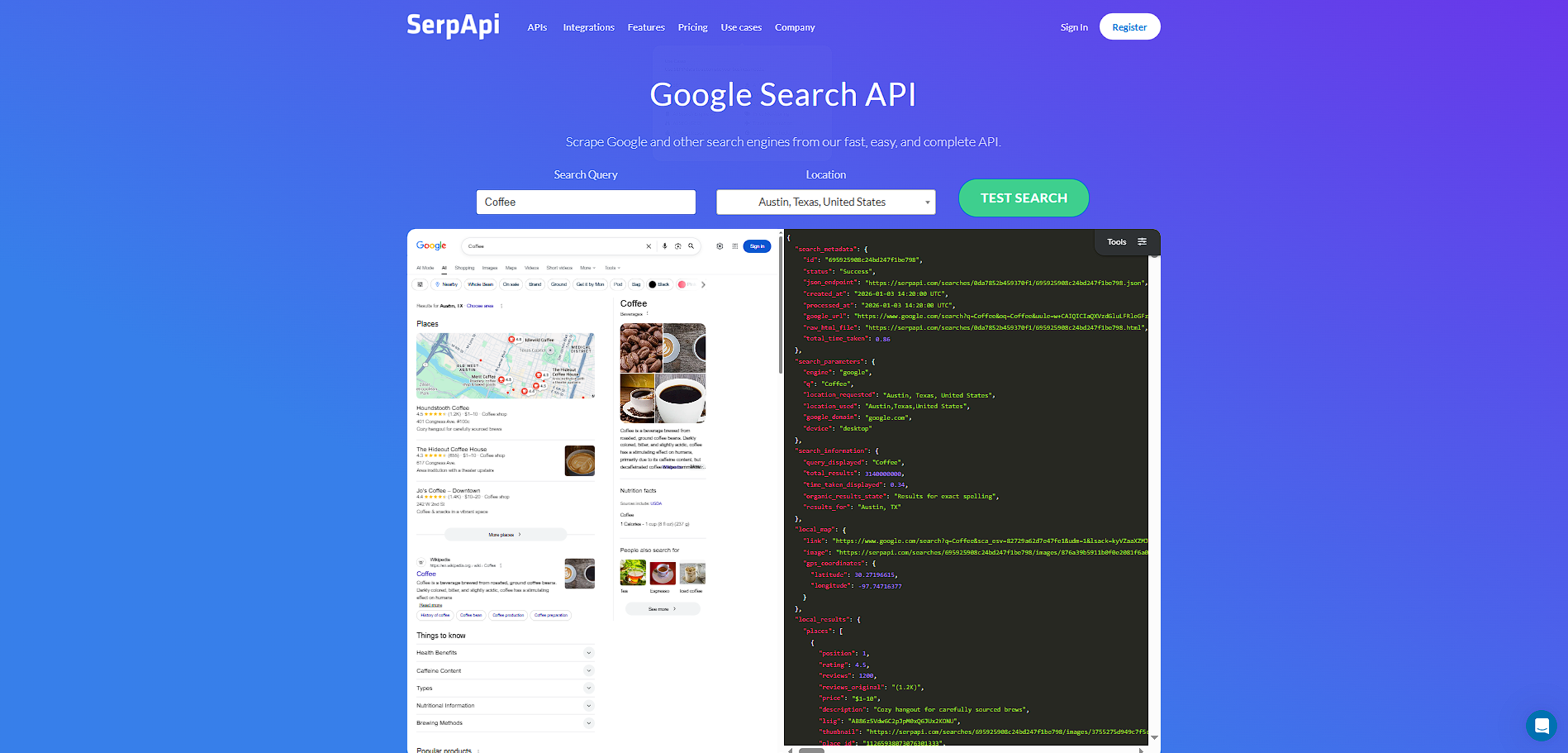Screen dimensions: 1568x753
Task: Expand the Types section
Action: 505,688
